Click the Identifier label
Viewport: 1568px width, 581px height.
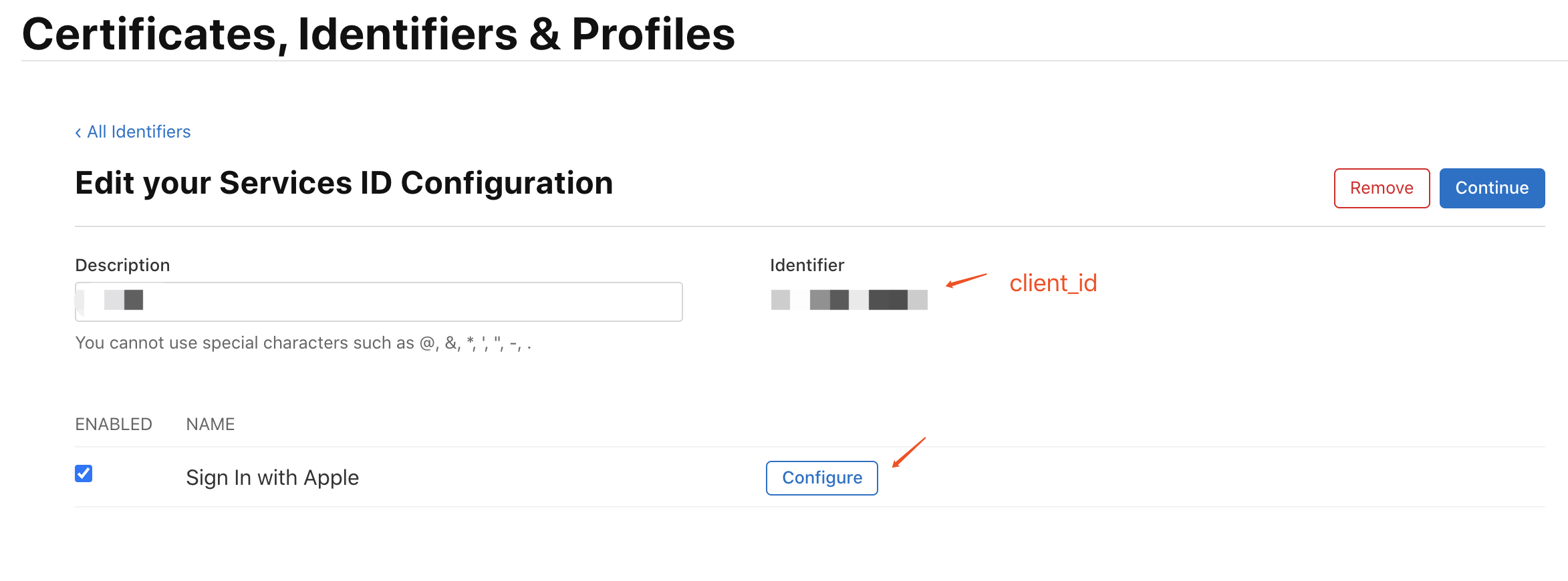tap(807, 265)
